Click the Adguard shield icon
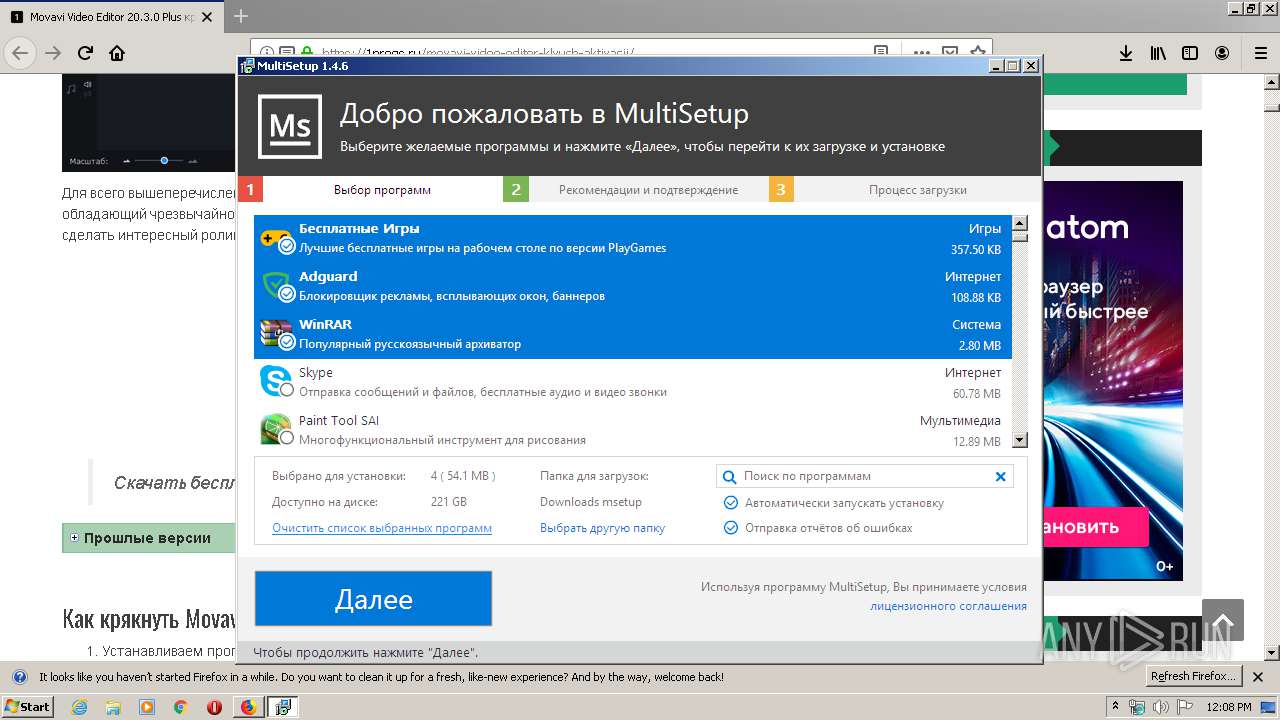This screenshot has height=720, width=1280. tap(274, 285)
